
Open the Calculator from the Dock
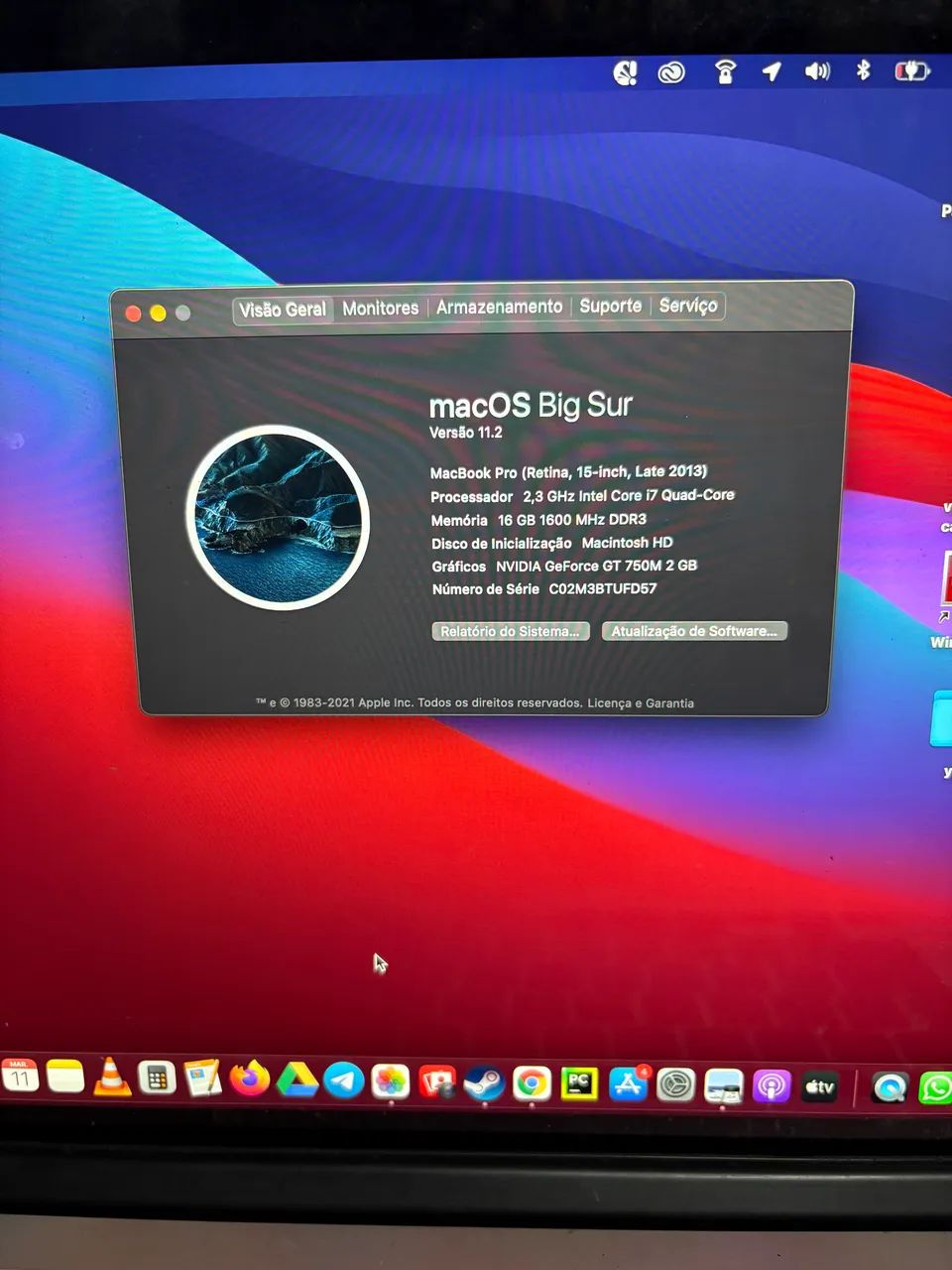(x=157, y=1078)
